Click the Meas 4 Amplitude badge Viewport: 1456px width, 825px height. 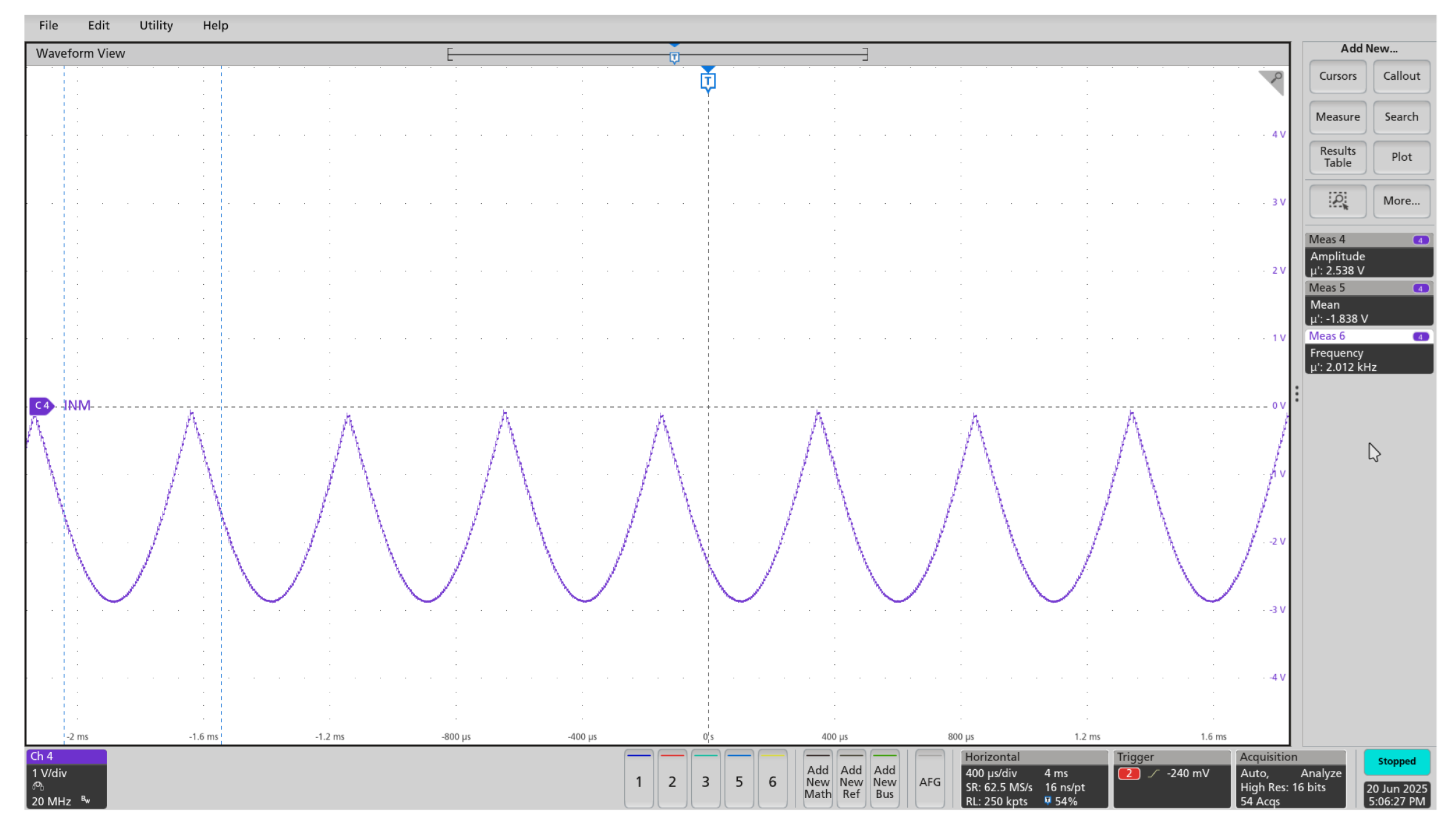1368,256
